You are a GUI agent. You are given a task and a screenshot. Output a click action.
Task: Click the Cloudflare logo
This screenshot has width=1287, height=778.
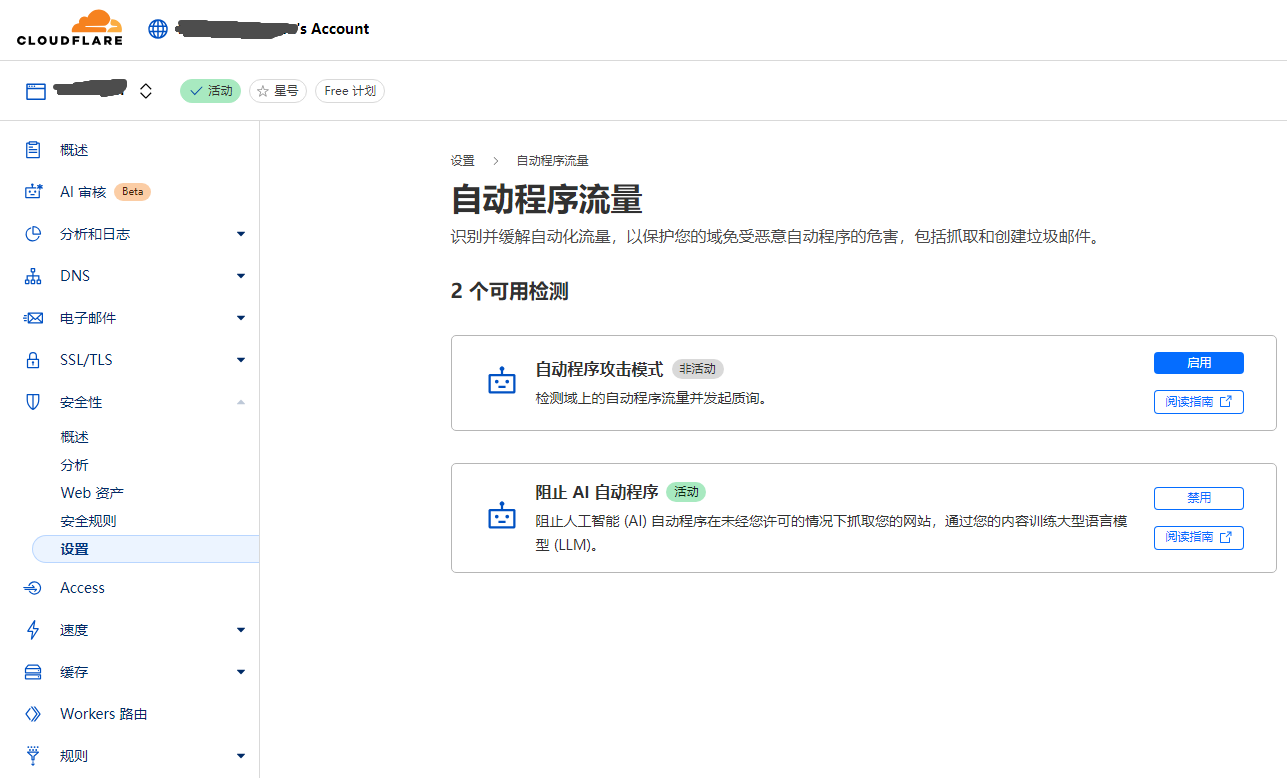coord(70,28)
